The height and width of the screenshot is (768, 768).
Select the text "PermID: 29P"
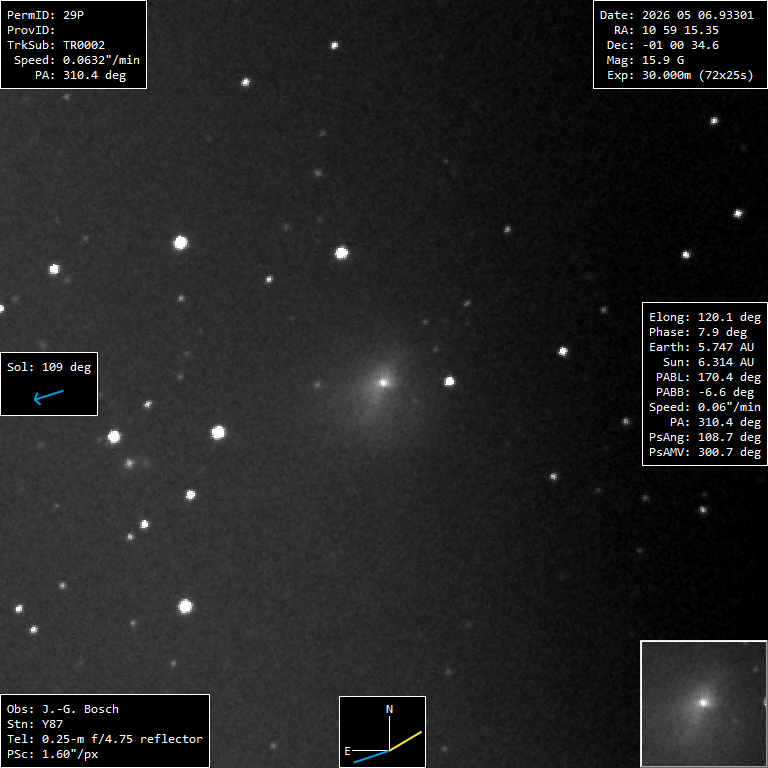[x=46, y=15]
